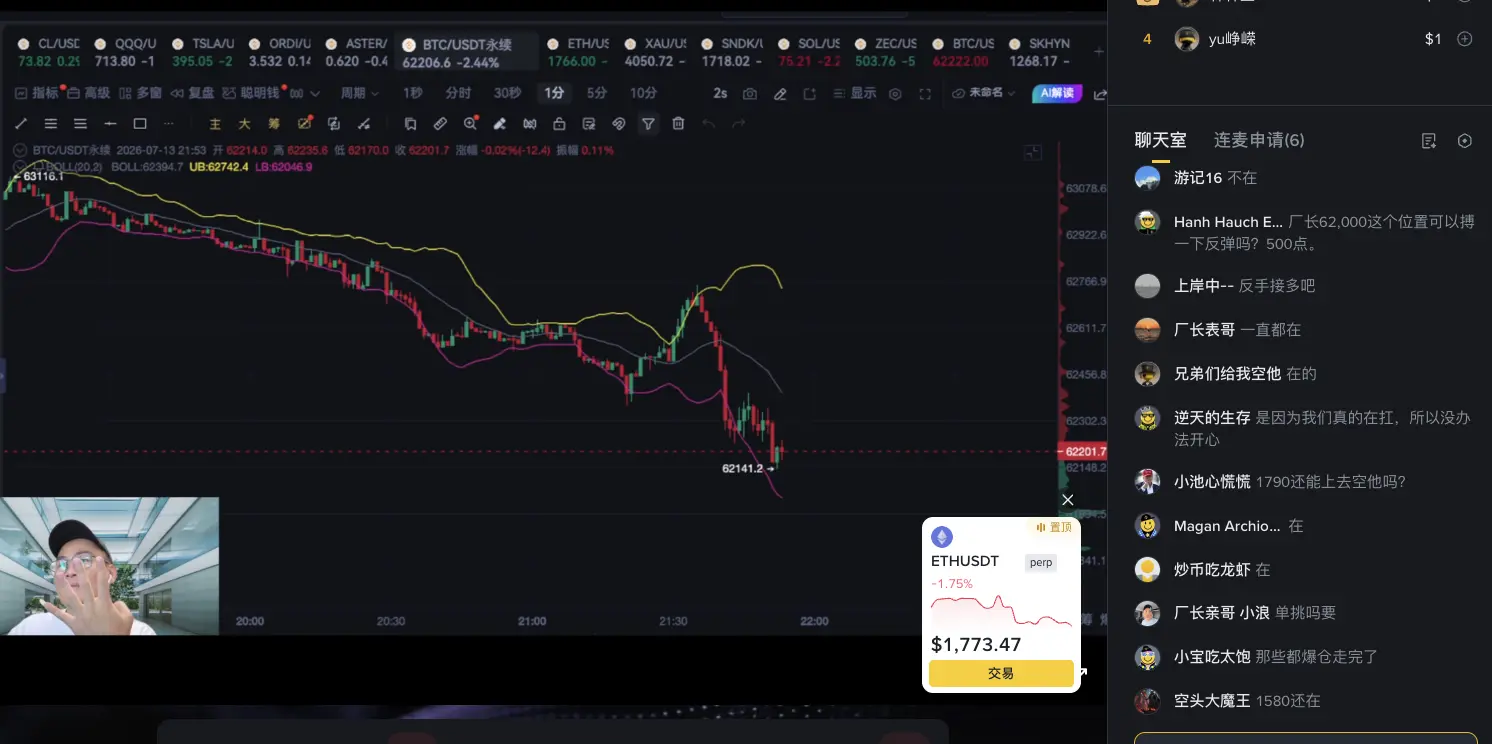This screenshot has height=744, width=1492.
Task: Switch to the 连麦申请(6) tab
Action: point(1259,140)
